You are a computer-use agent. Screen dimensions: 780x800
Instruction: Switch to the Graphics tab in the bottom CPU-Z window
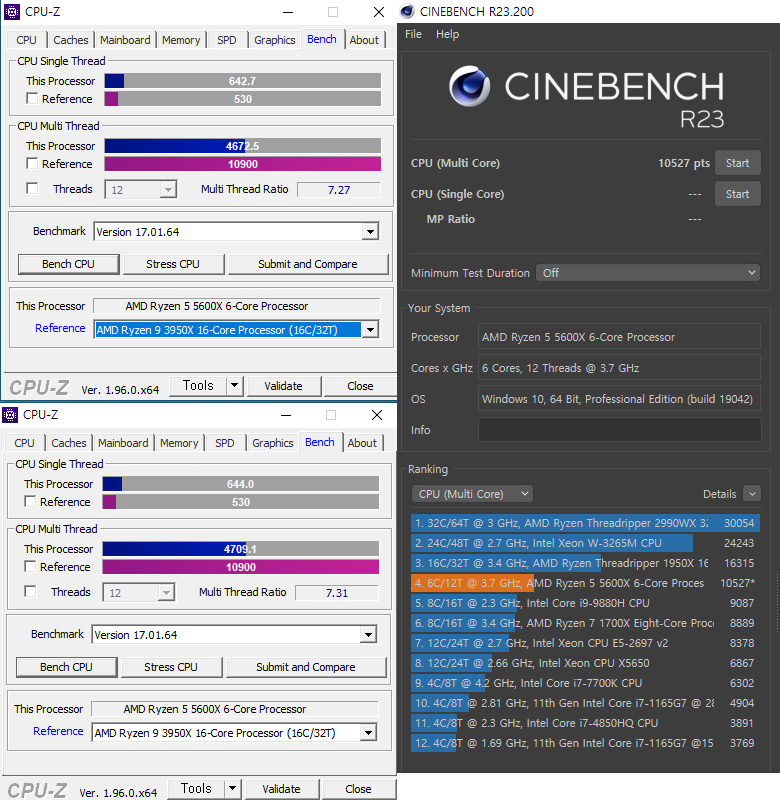272,443
